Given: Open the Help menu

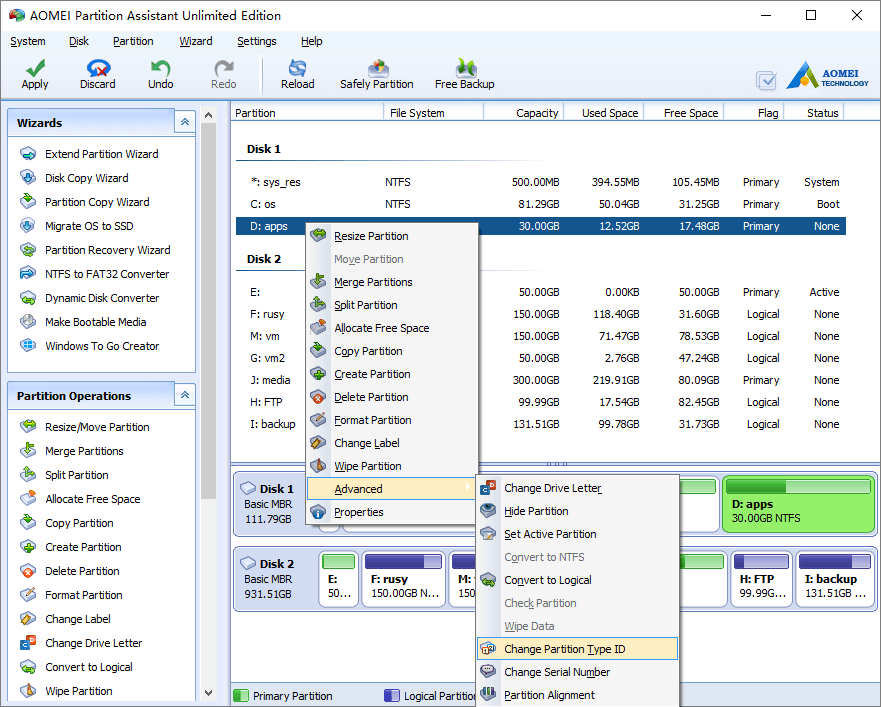Looking at the screenshot, I should click(x=311, y=41).
